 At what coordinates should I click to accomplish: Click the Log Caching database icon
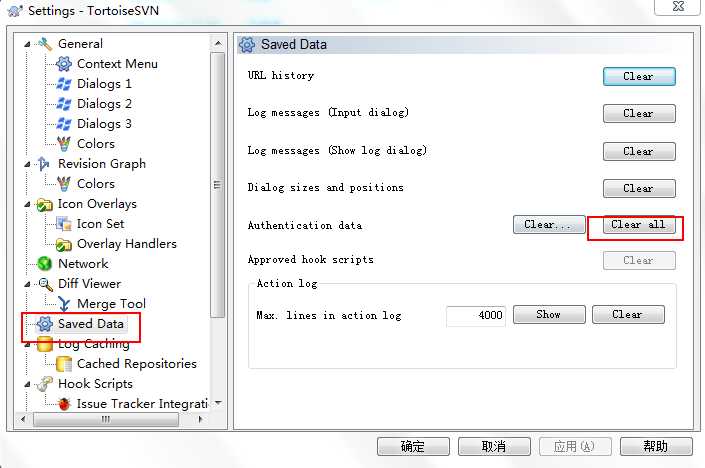pyautogui.click(x=45, y=344)
